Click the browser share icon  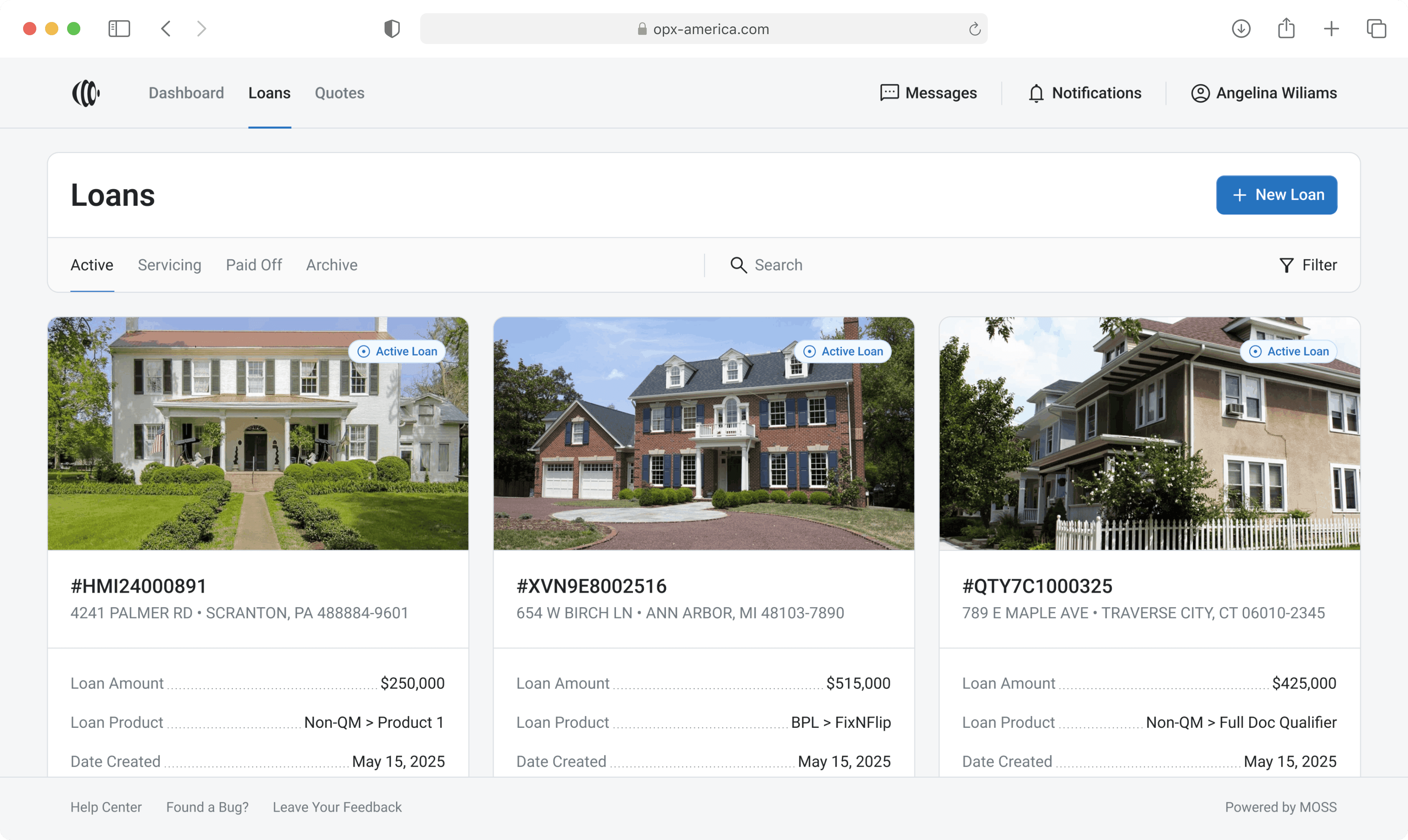tap(1286, 28)
